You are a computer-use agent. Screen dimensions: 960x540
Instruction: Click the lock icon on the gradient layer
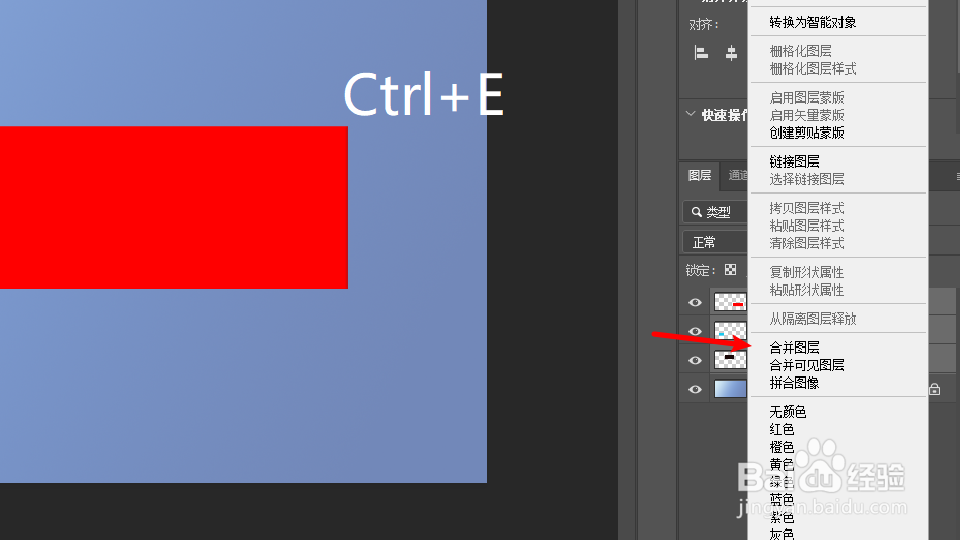(934, 389)
